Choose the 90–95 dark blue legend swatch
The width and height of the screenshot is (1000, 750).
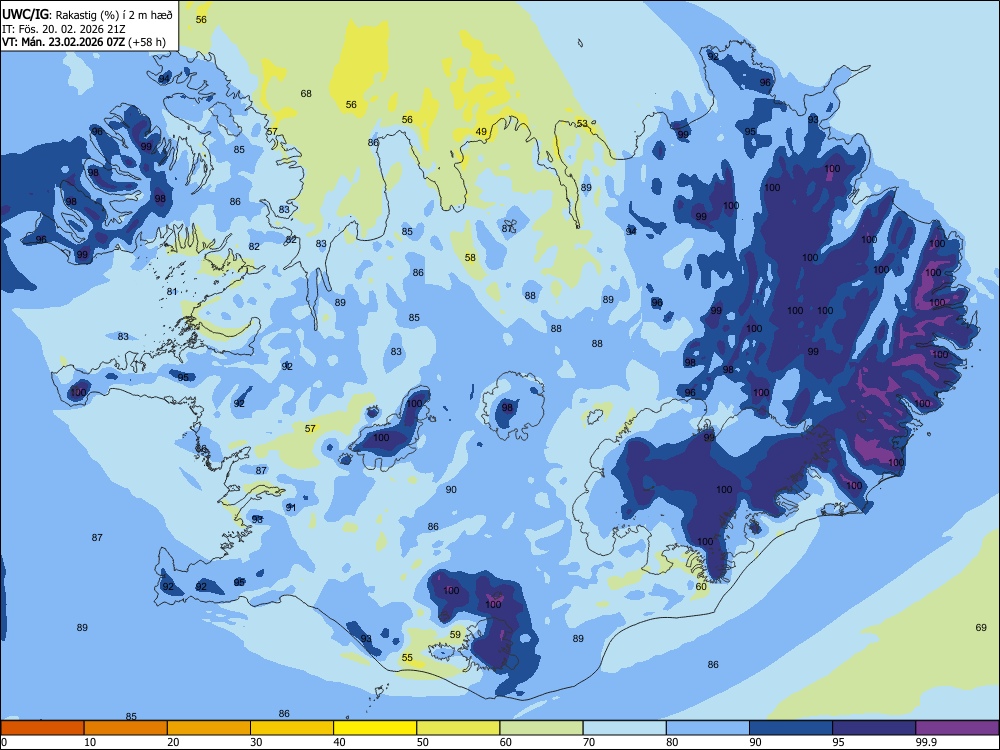791,728
